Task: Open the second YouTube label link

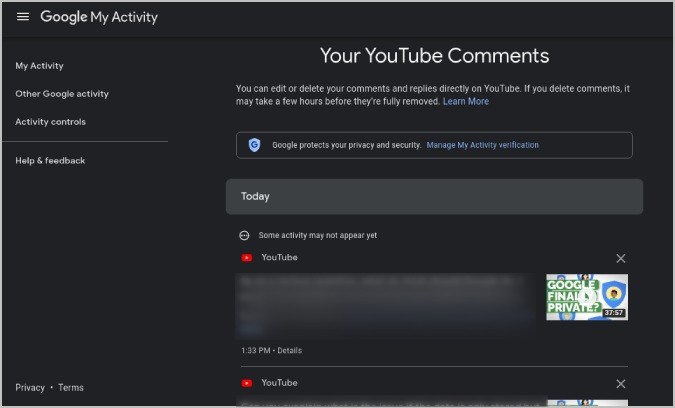Action: (x=279, y=383)
